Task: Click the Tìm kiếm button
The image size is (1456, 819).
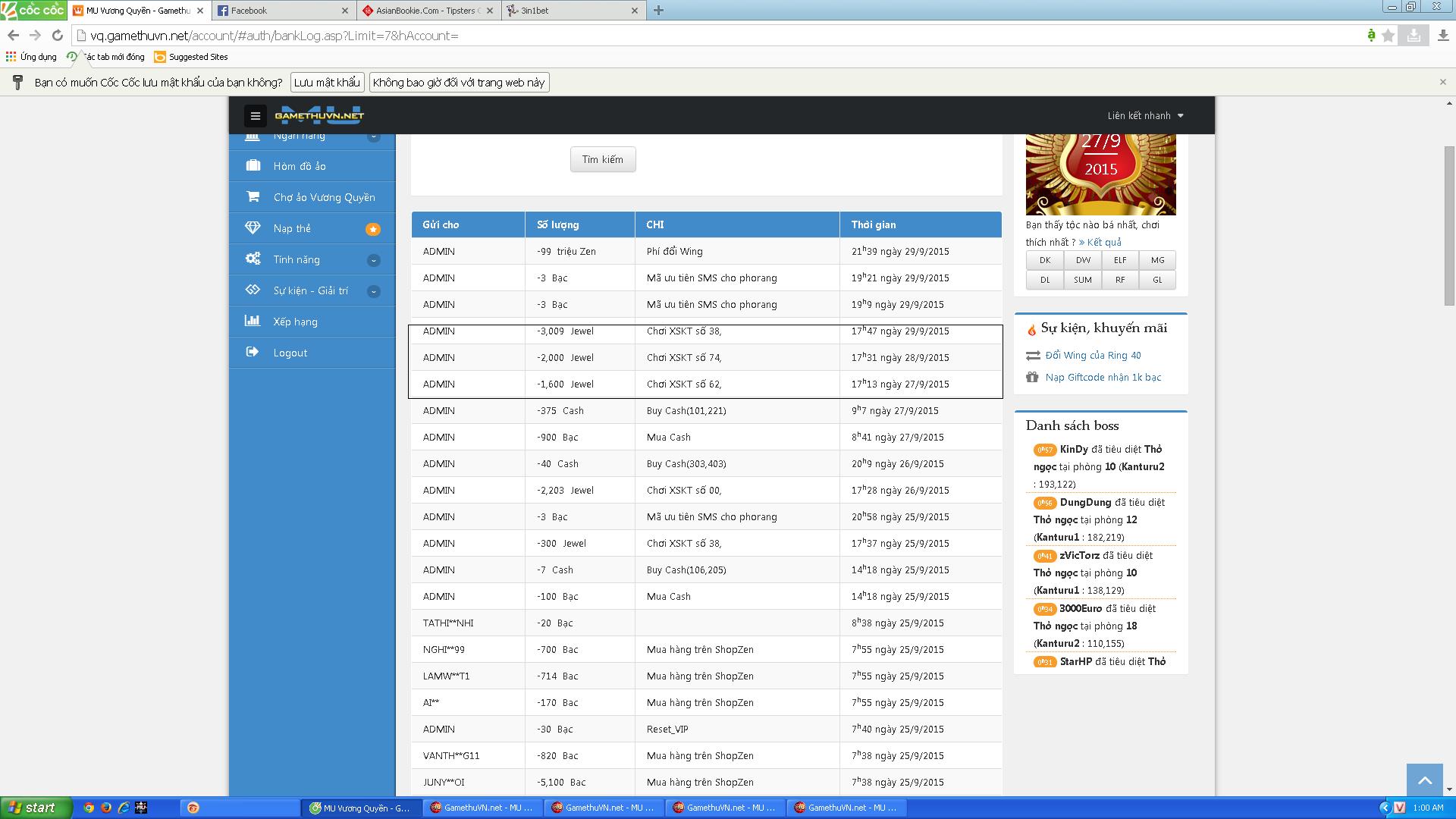Action: tap(603, 159)
